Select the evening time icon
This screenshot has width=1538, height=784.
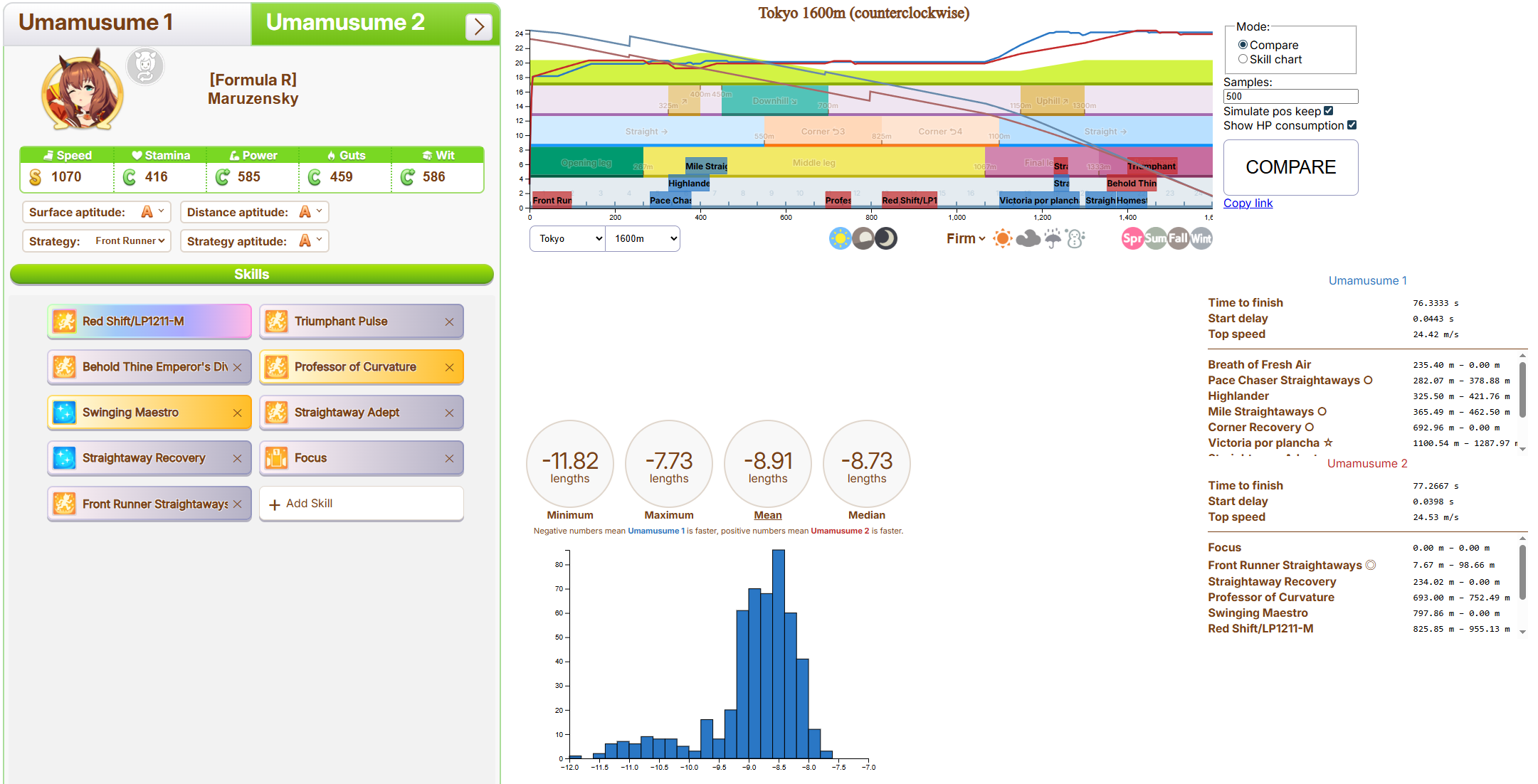coord(863,238)
